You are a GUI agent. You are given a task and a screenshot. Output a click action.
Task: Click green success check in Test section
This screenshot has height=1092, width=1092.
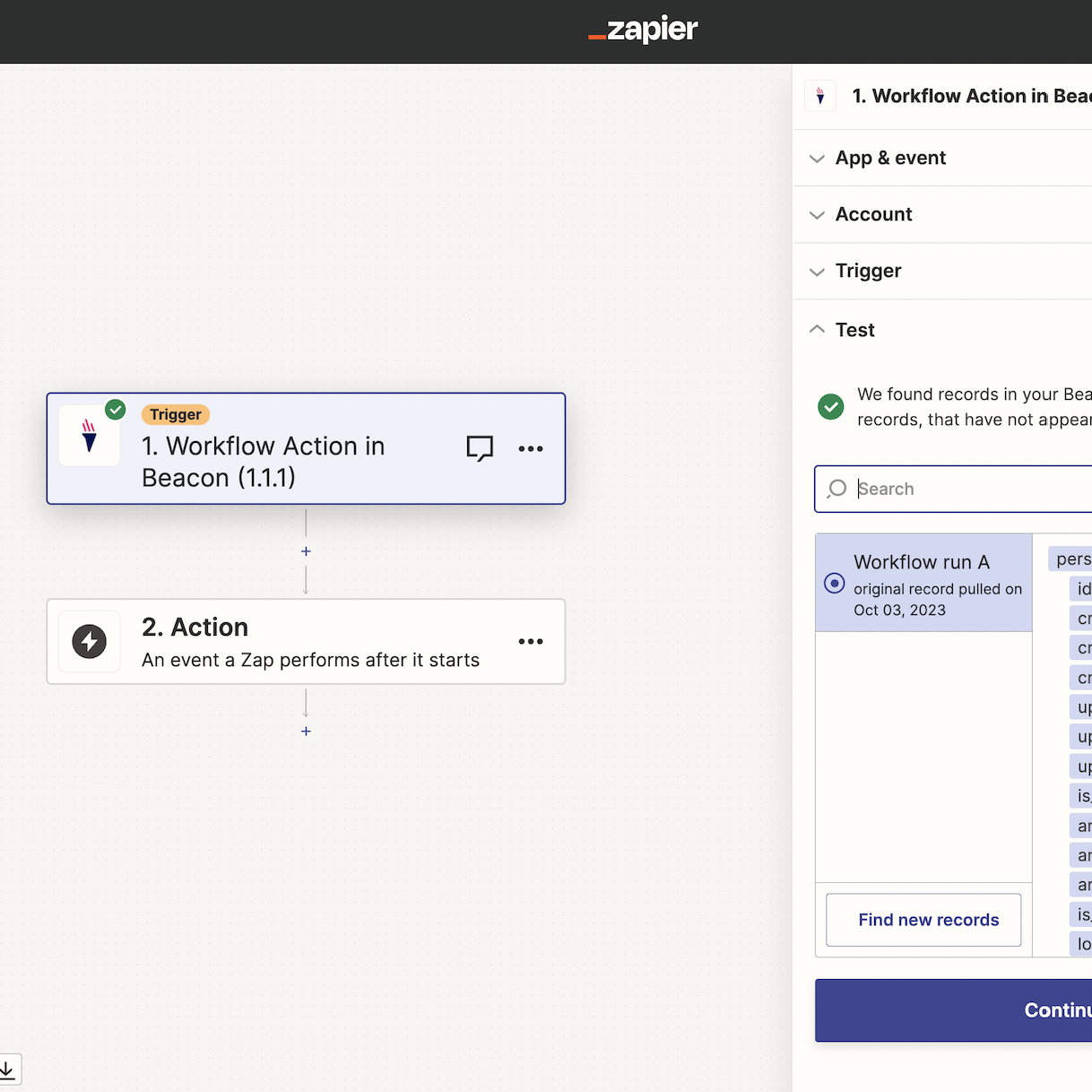(831, 407)
